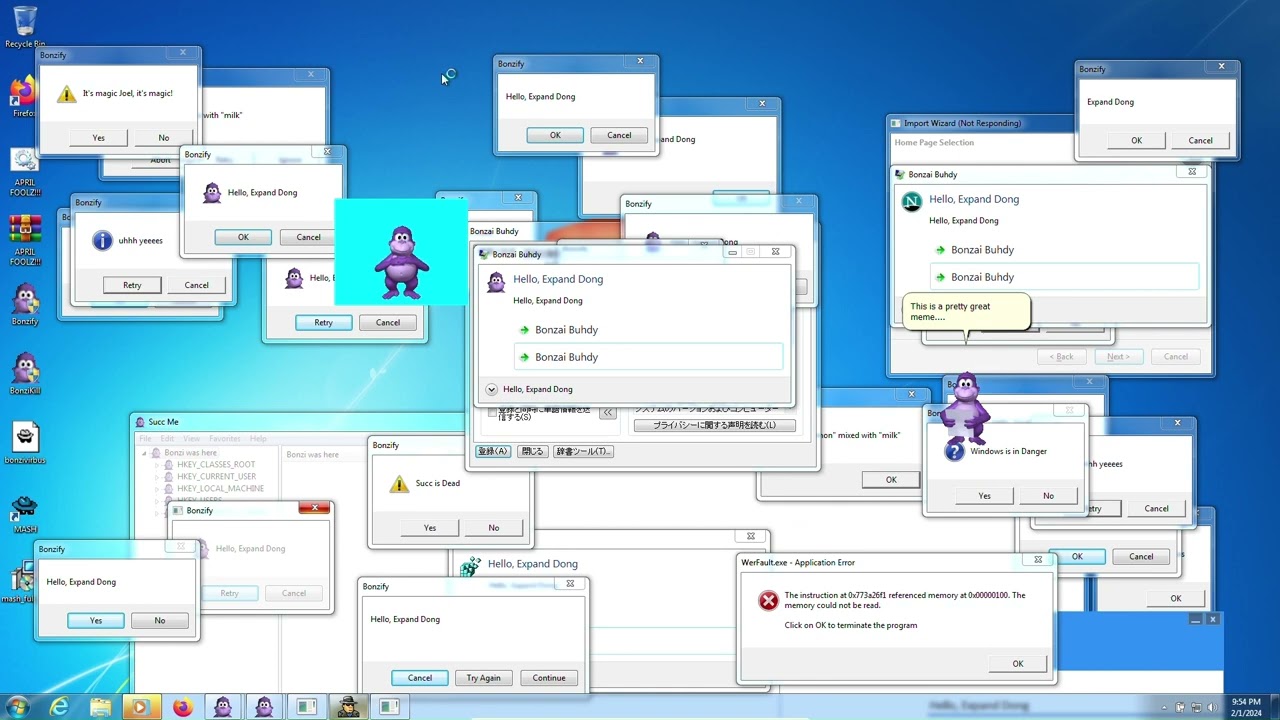Open the File menu in Succ Me
This screenshot has height=720, width=1280.
tap(145, 439)
